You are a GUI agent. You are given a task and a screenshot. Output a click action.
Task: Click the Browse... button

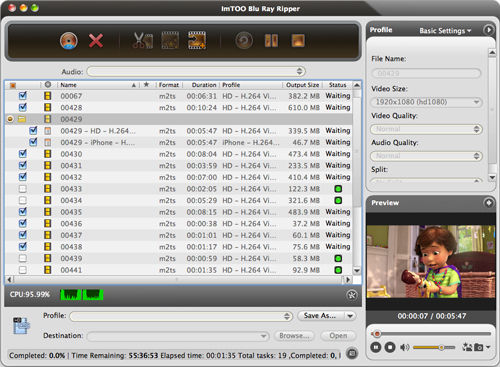point(294,336)
